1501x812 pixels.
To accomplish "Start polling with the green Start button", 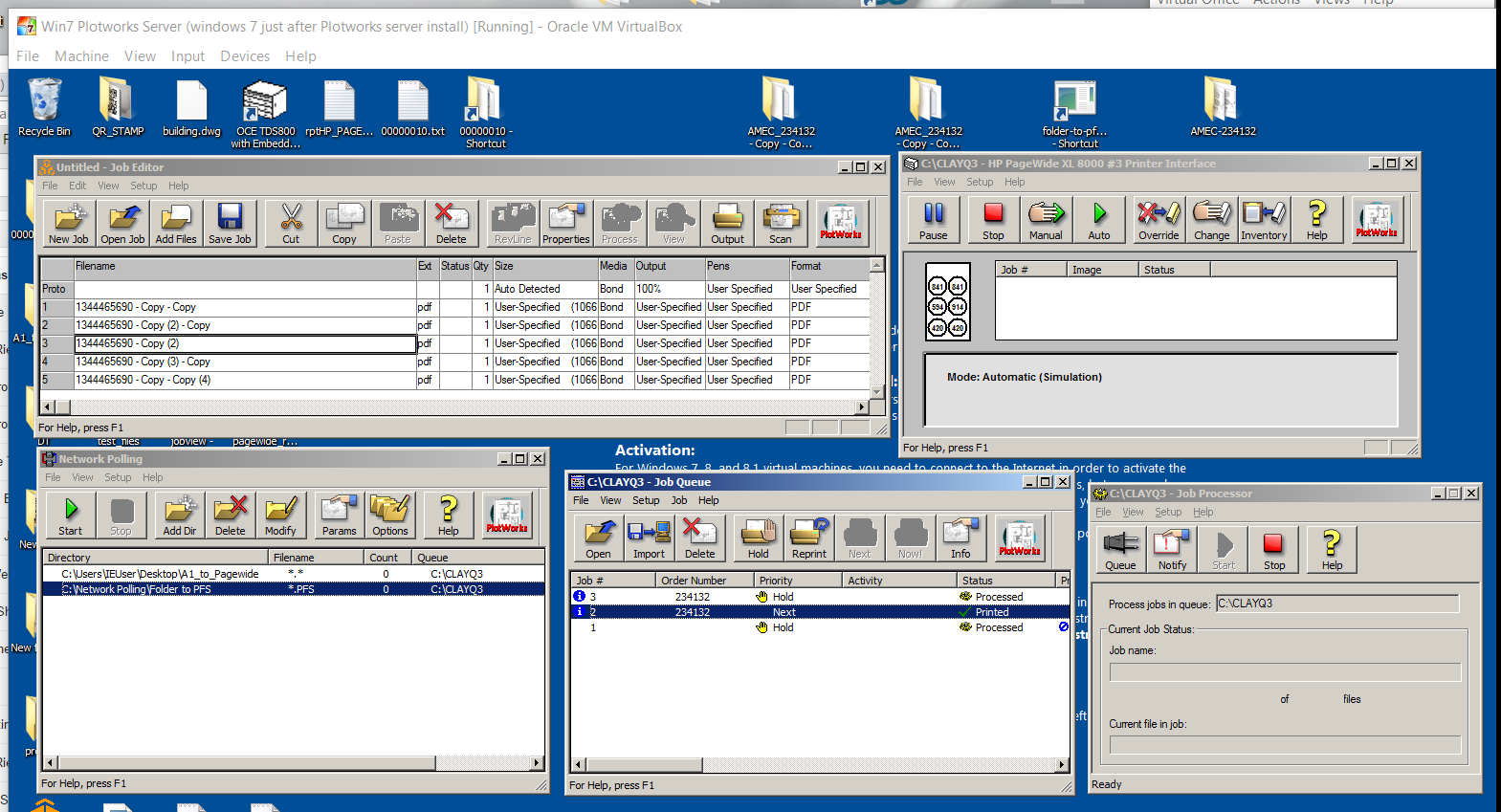I will (71, 516).
